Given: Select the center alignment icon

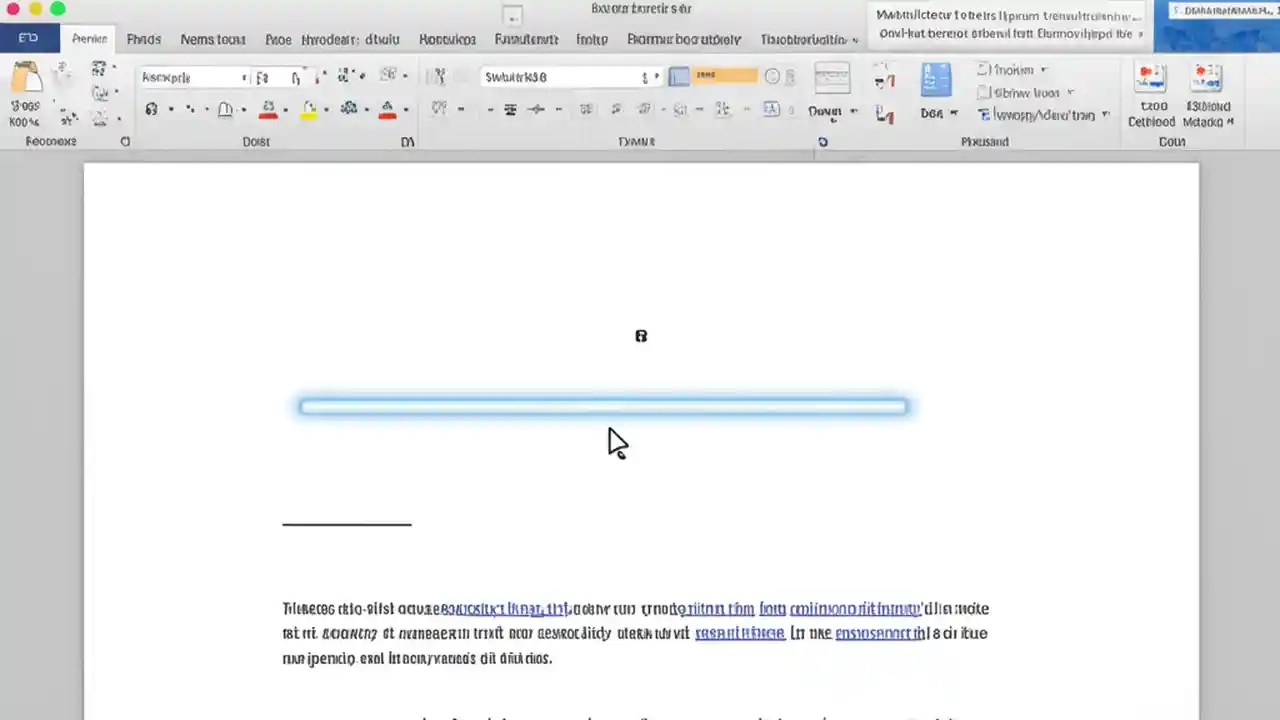Looking at the screenshot, I should click(x=510, y=110).
